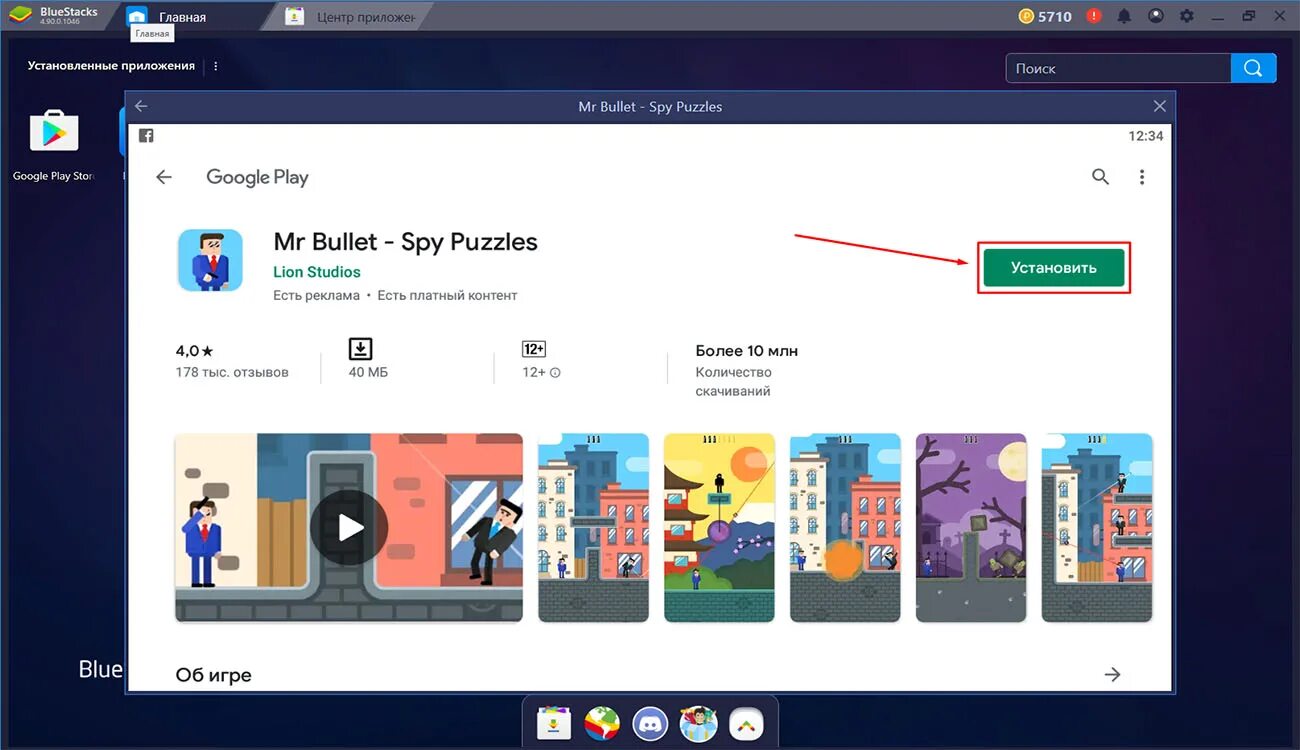1300x750 pixels.
Task: Open the red alert notification icon
Action: tap(1094, 16)
